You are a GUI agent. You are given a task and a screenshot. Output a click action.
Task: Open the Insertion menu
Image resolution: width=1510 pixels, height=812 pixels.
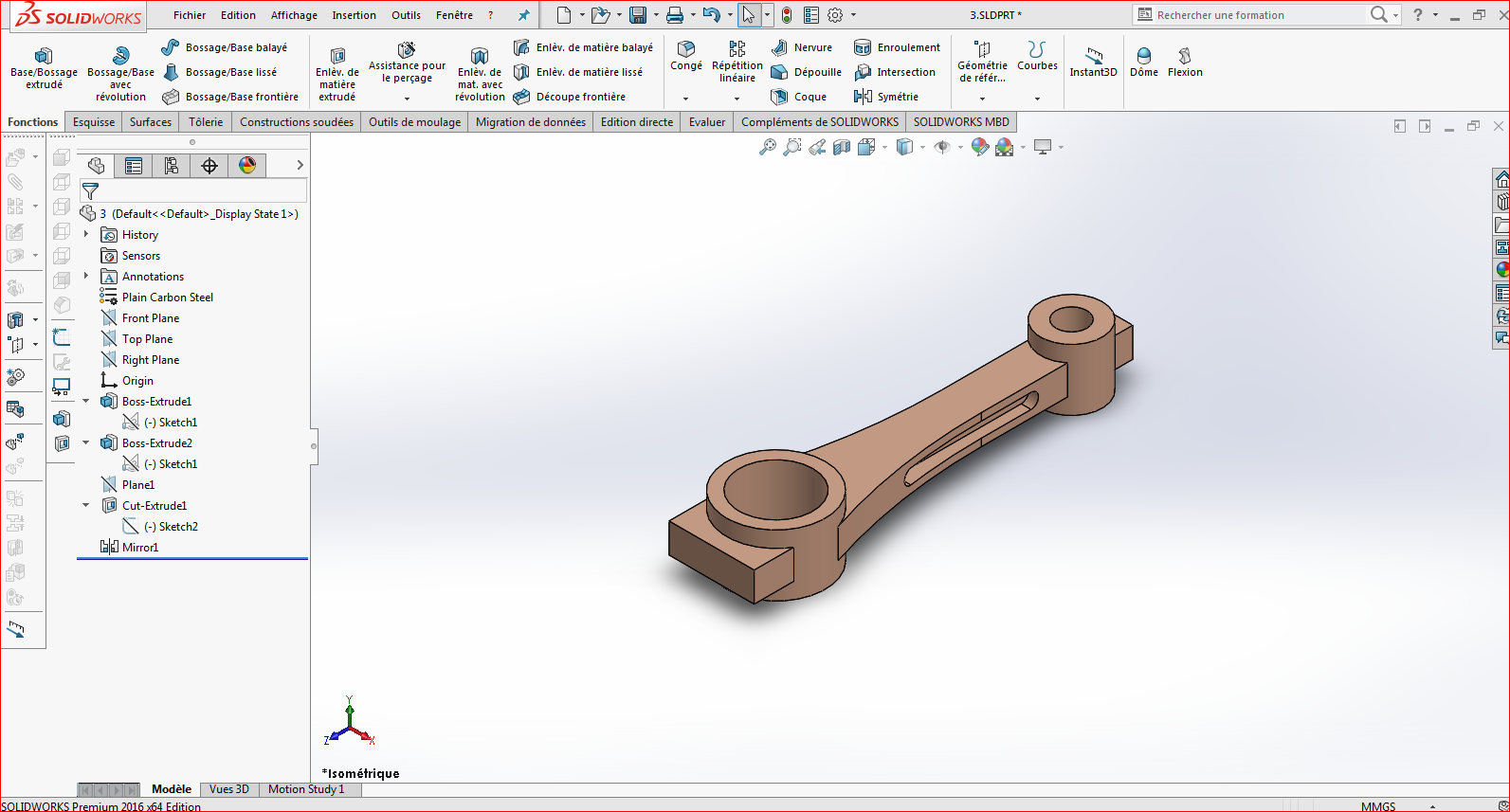point(354,15)
